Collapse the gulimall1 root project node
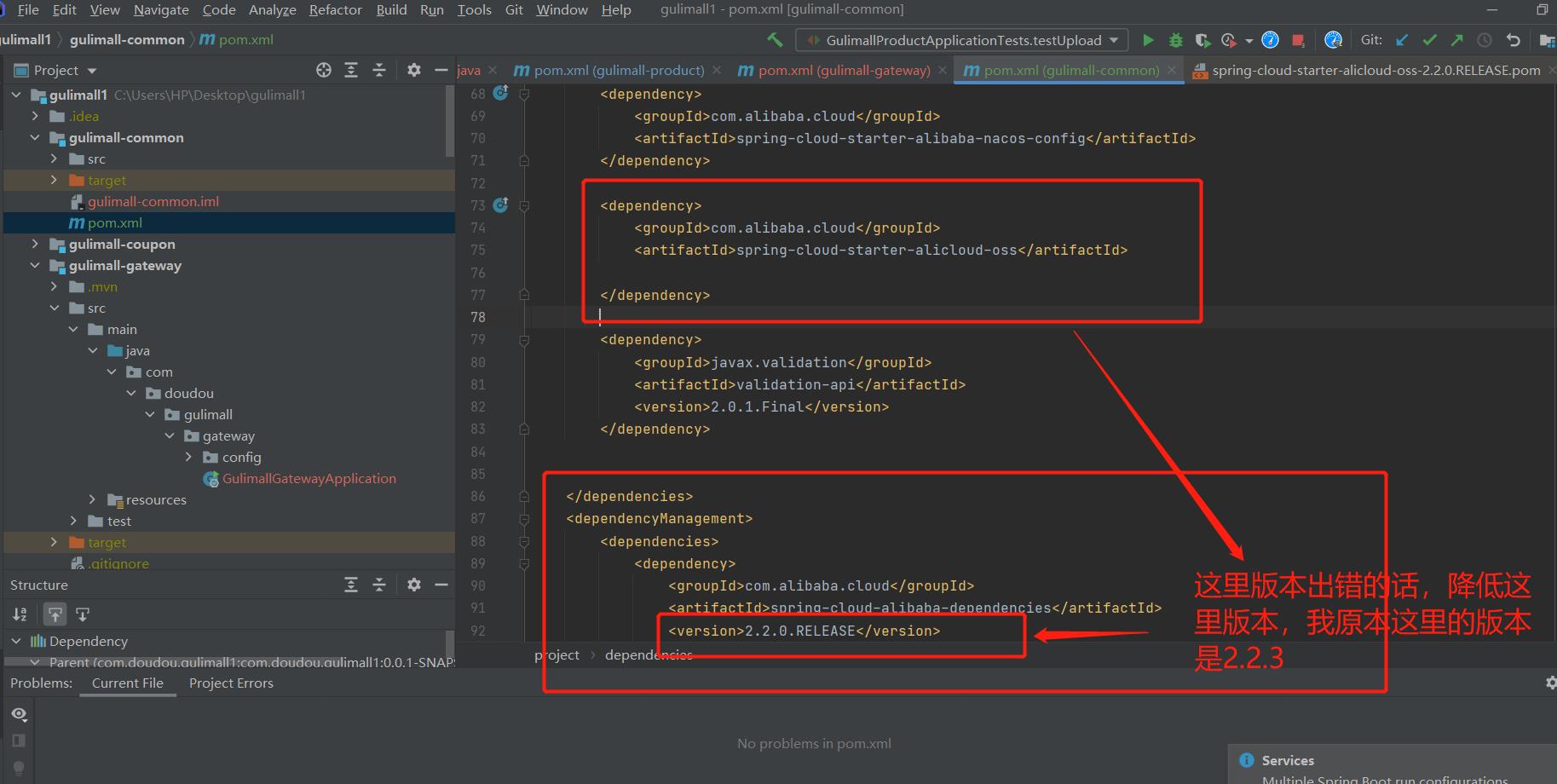The height and width of the screenshot is (784, 1557). (x=16, y=95)
